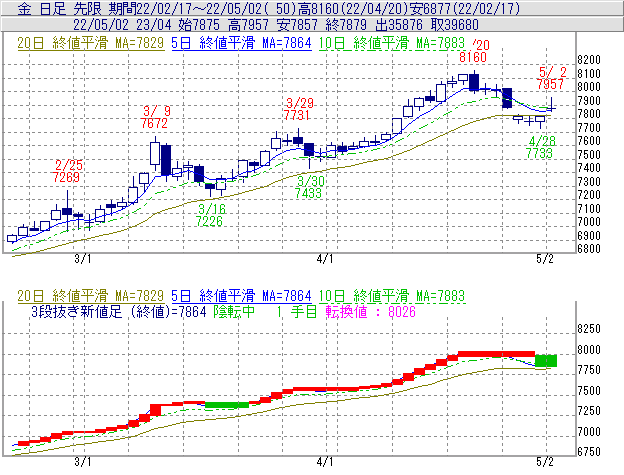Click the 1 手目 text
This screenshot has height=475, width=624.
click(x=297, y=311)
